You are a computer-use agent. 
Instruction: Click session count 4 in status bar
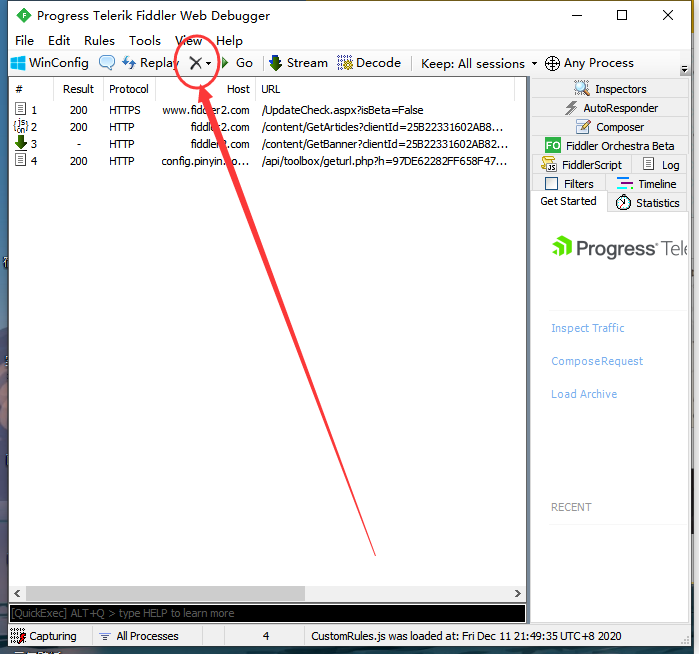click(266, 636)
